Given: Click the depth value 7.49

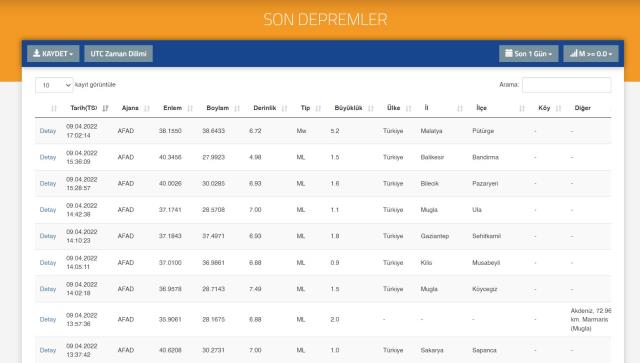Looking at the screenshot, I should click(255, 289).
